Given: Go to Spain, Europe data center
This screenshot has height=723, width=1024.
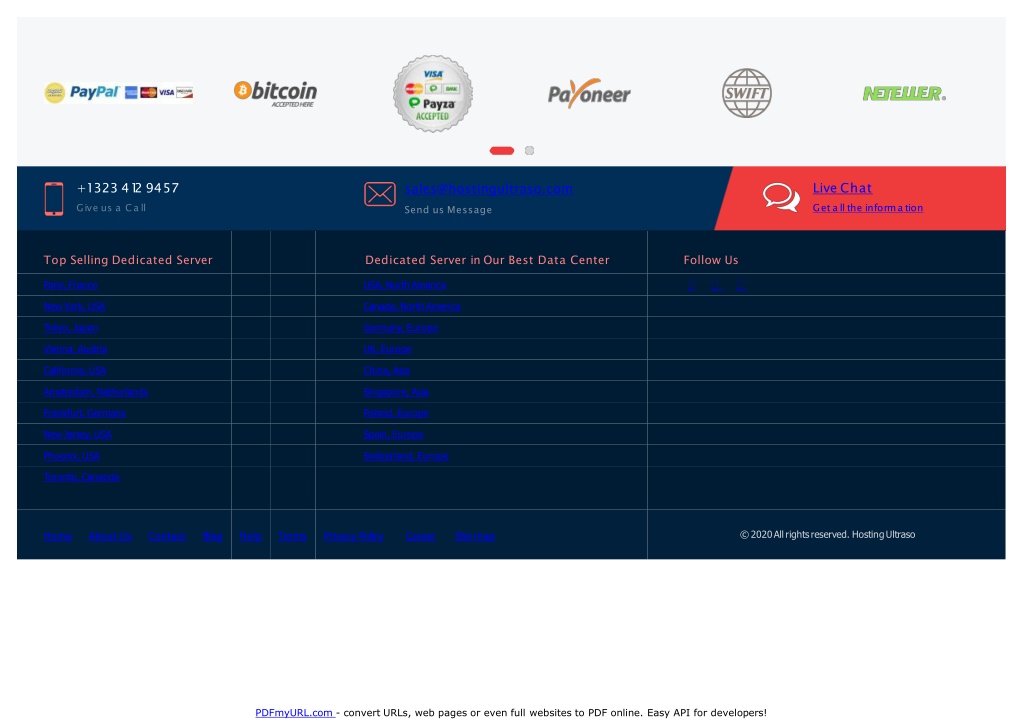Looking at the screenshot, I should click(393, 434).
